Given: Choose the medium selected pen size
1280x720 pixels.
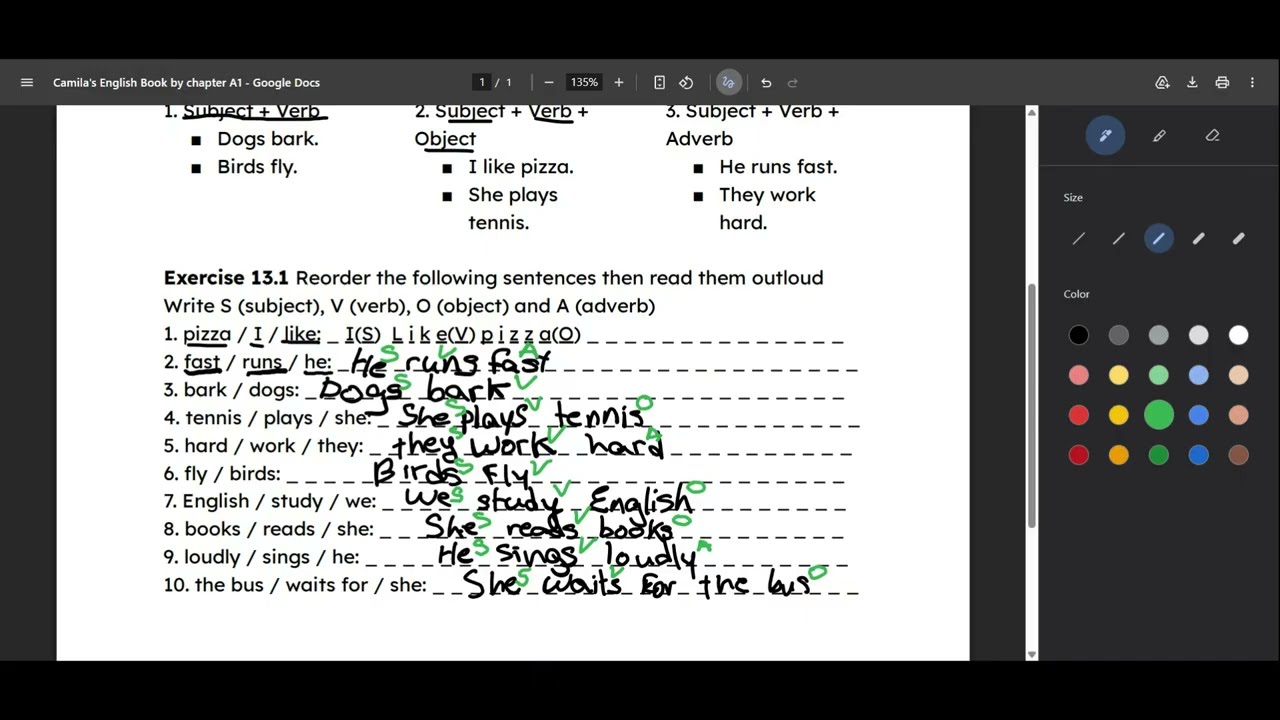Looking at the screenshot, I should (1159, 239).
